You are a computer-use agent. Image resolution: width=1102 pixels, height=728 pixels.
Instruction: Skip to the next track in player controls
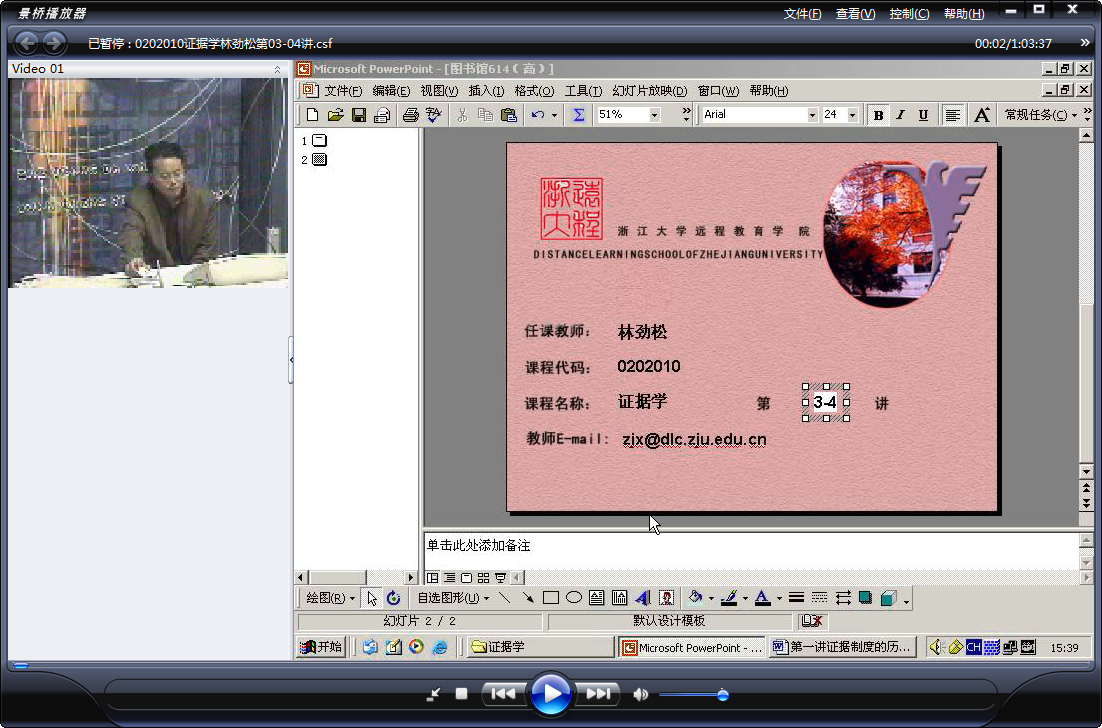pyautogui.click(x=598, y=694)
